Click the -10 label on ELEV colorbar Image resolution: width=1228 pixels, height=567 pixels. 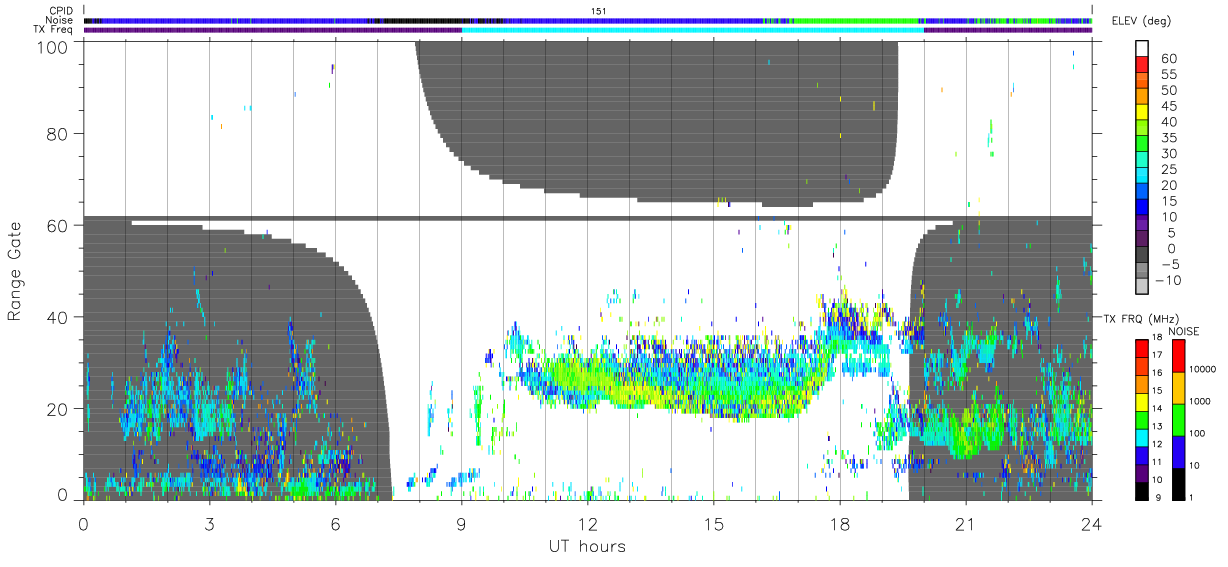click(1170, 280)
